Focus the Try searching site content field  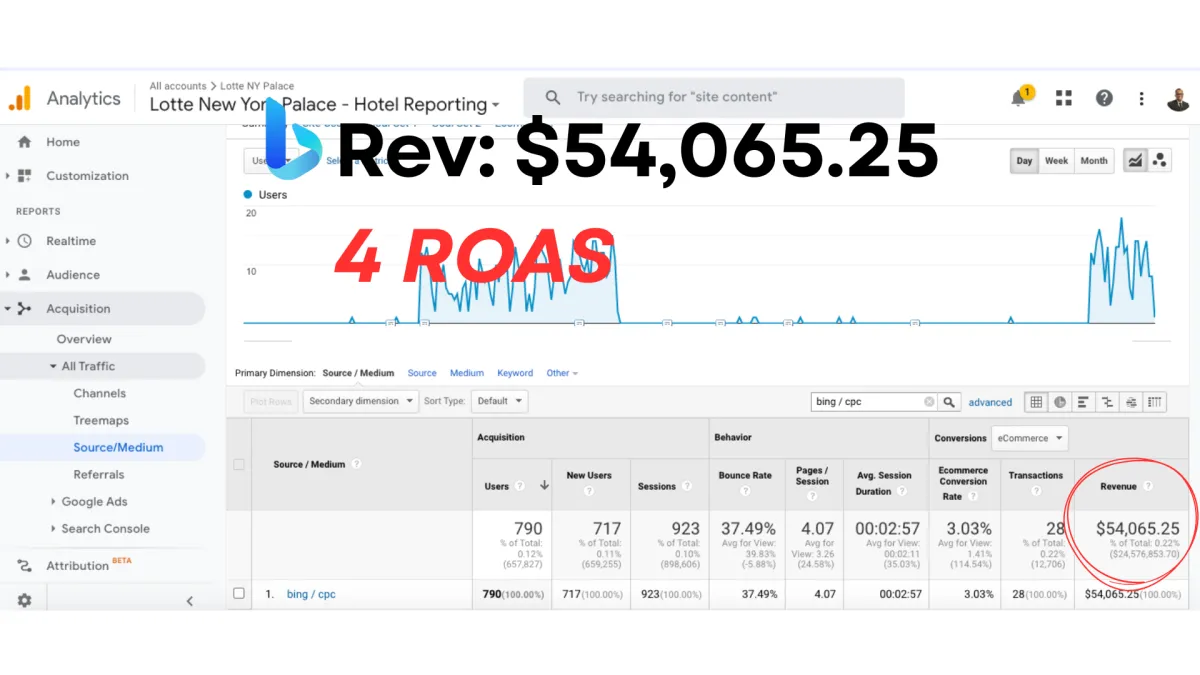click(x=714, y=98)
